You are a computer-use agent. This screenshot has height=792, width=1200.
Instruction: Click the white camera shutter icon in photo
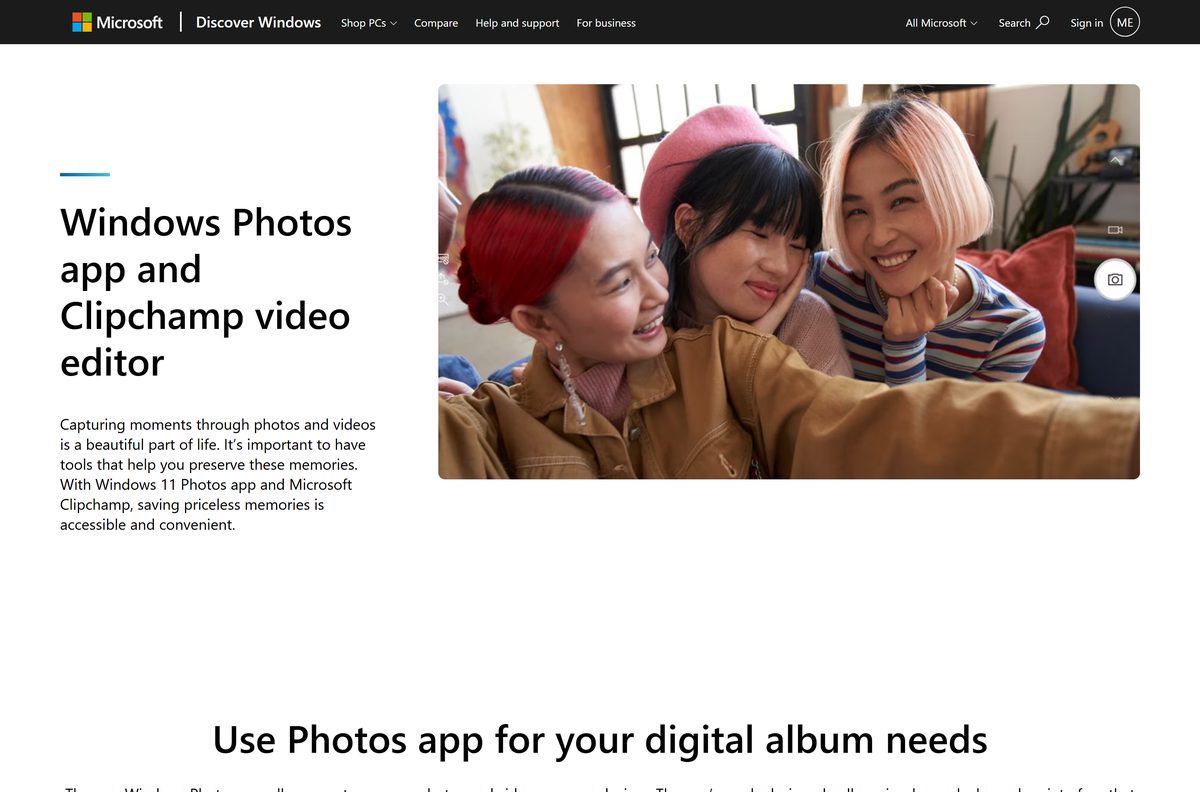click(x=1115, y=280)
